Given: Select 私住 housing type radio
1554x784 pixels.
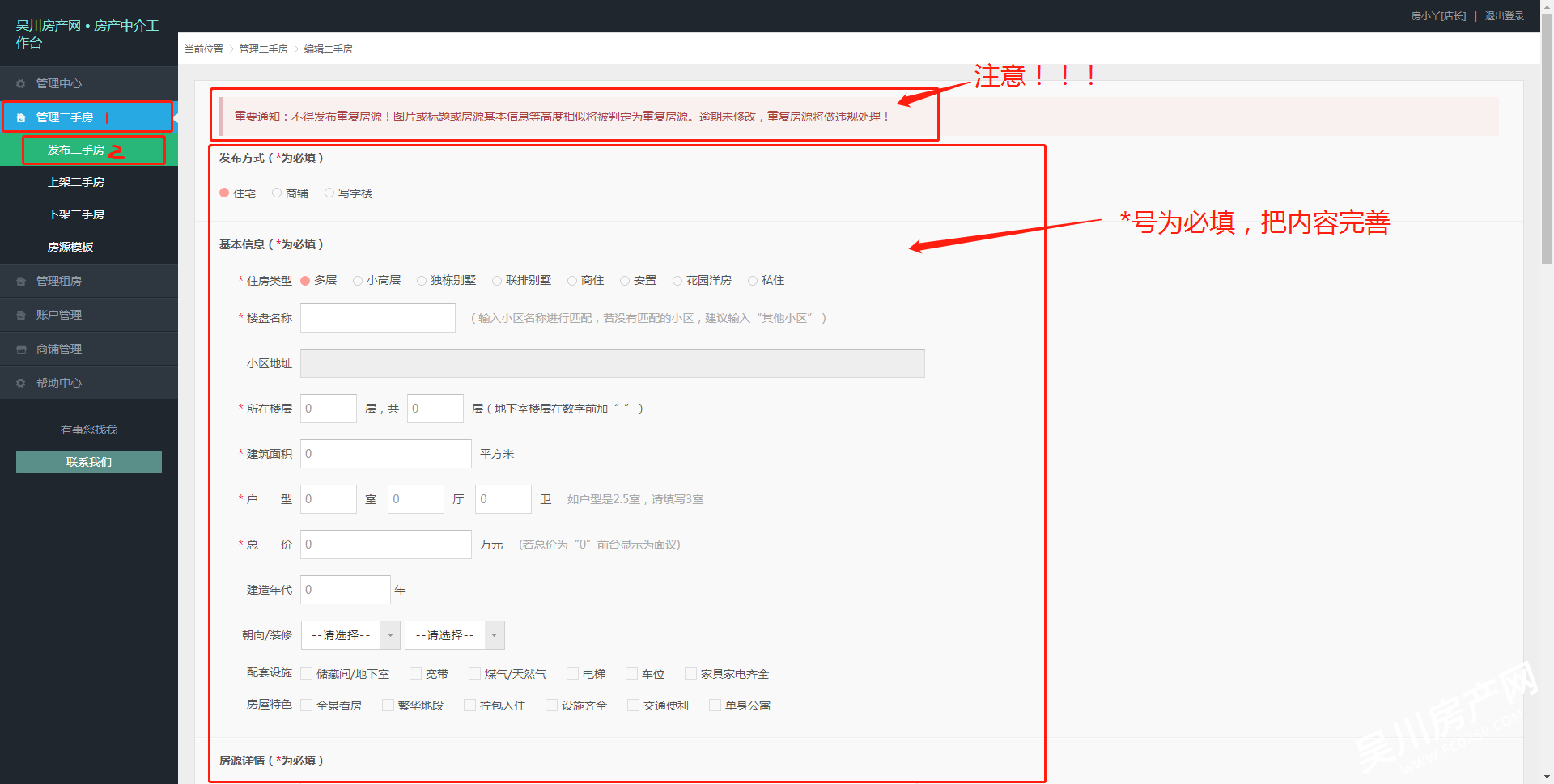Looking at the screenshot, I should (753, 281).
